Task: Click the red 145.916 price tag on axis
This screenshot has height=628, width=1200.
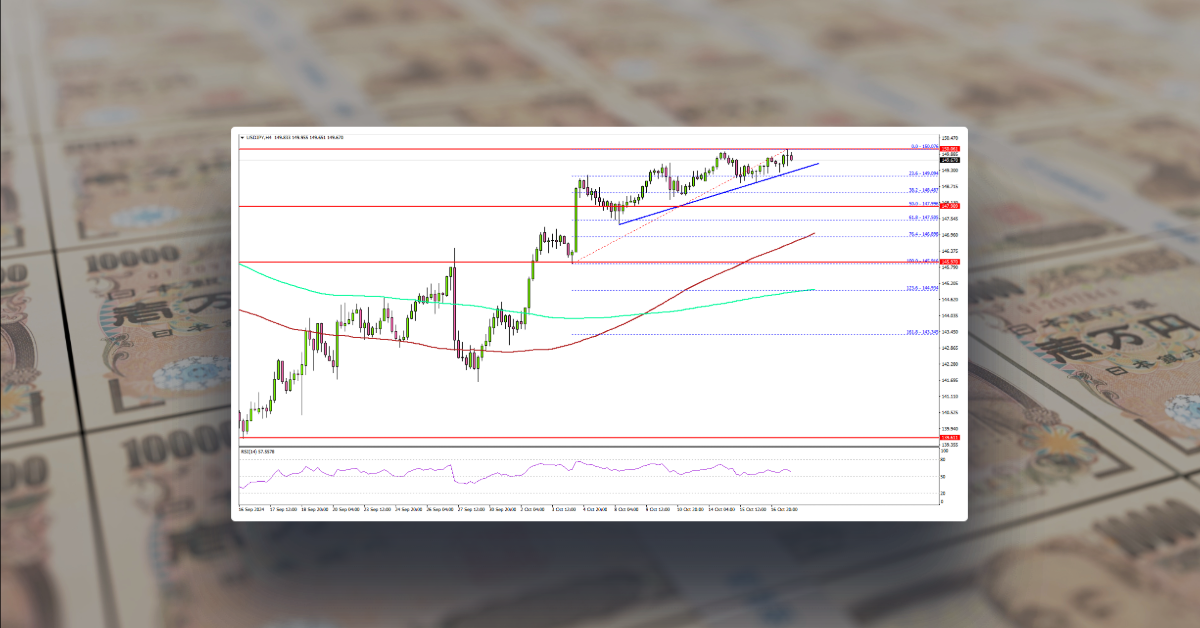Action: coord(948,262)
